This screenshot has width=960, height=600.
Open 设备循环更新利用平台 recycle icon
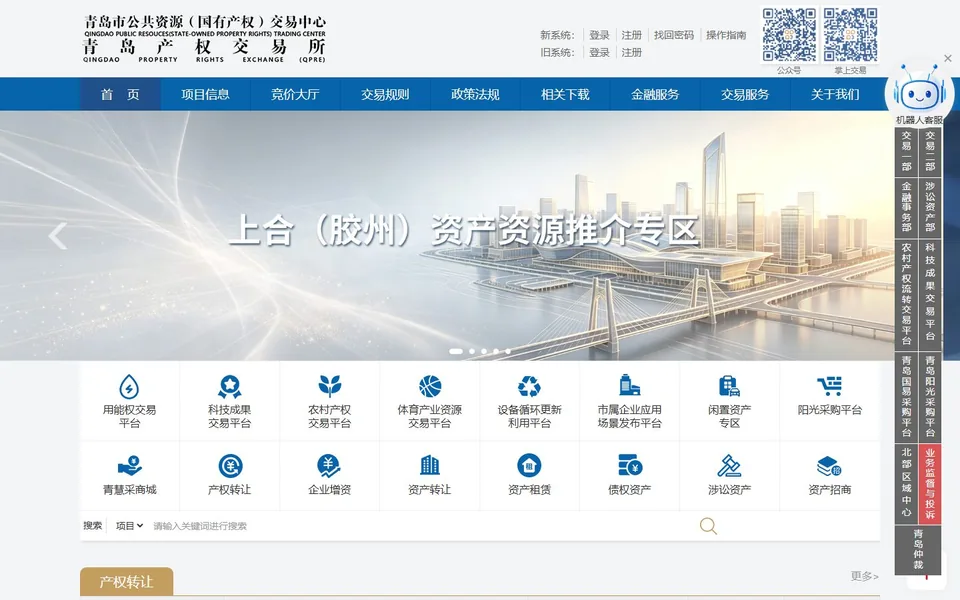(x=530, y=386)
